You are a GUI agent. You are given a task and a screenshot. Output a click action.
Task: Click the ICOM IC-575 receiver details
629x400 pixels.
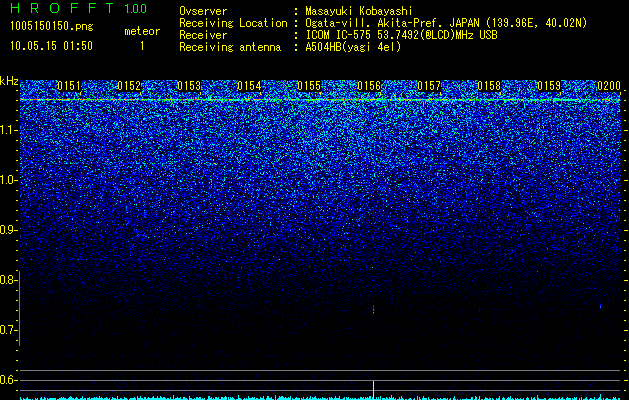pyautogui.click(x=401, y=35)
